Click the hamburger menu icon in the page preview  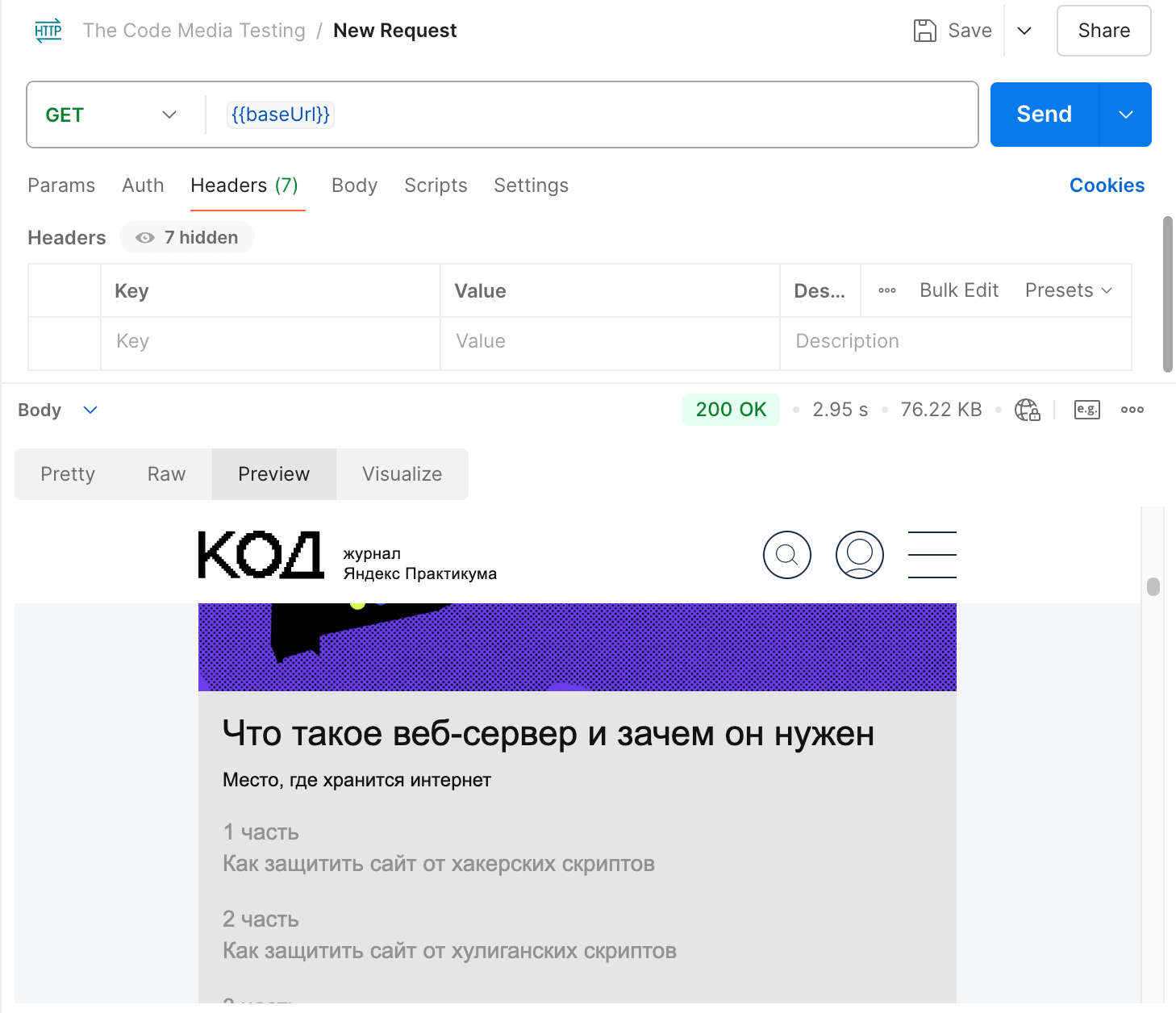point(932,555)
